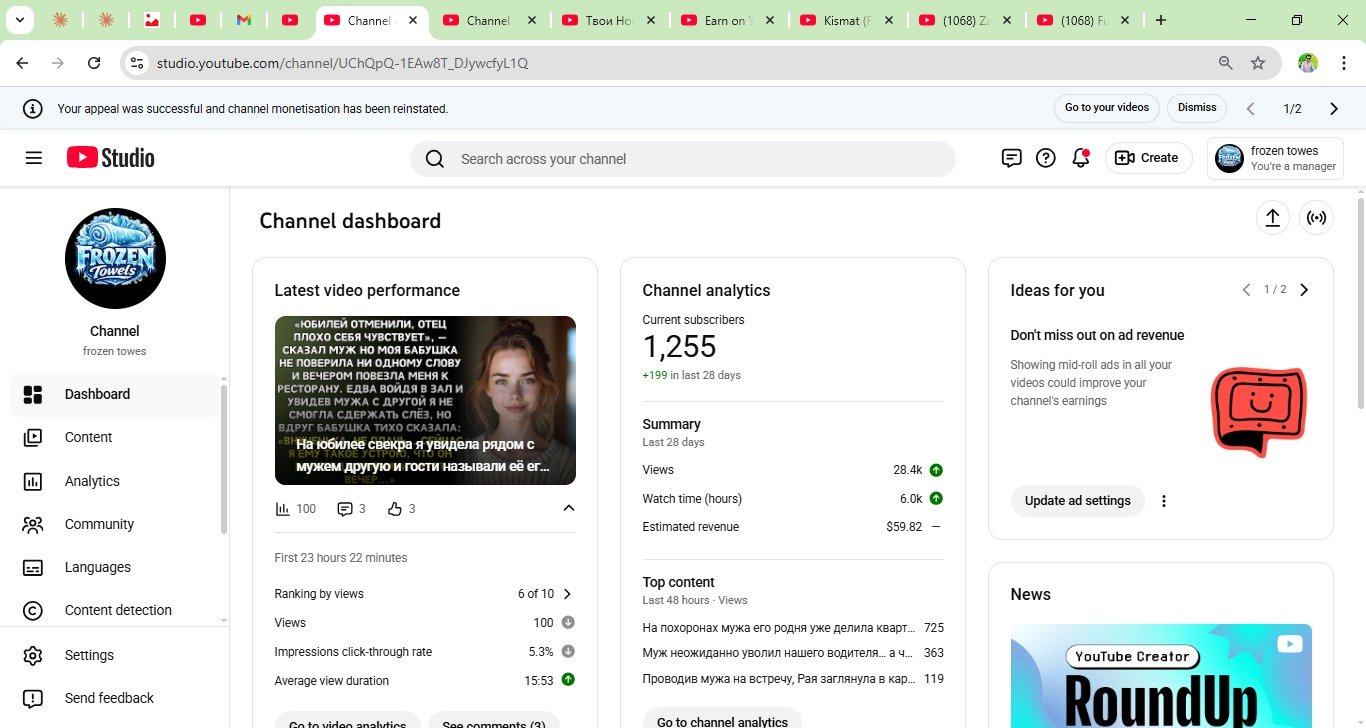Click the video likes thumbs-up icon
Image resolution: width=1366 pixels, height=728 pixels.
coord(395,509)
